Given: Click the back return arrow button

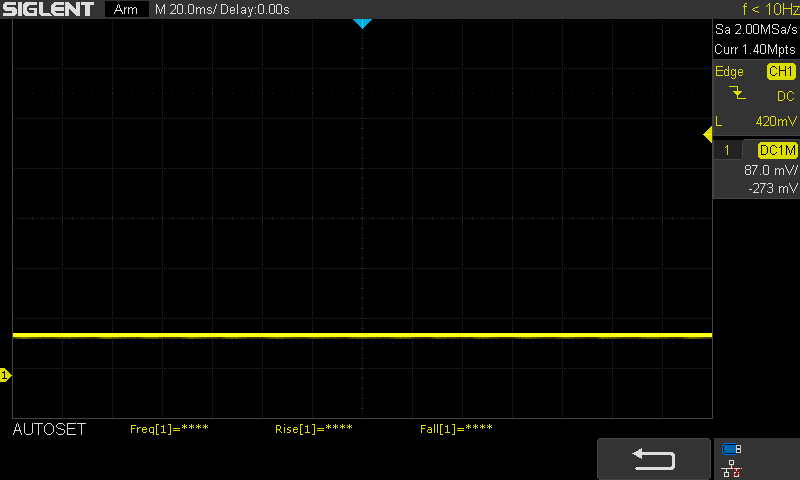Looking at the screenshot, I should click(654, 459).
